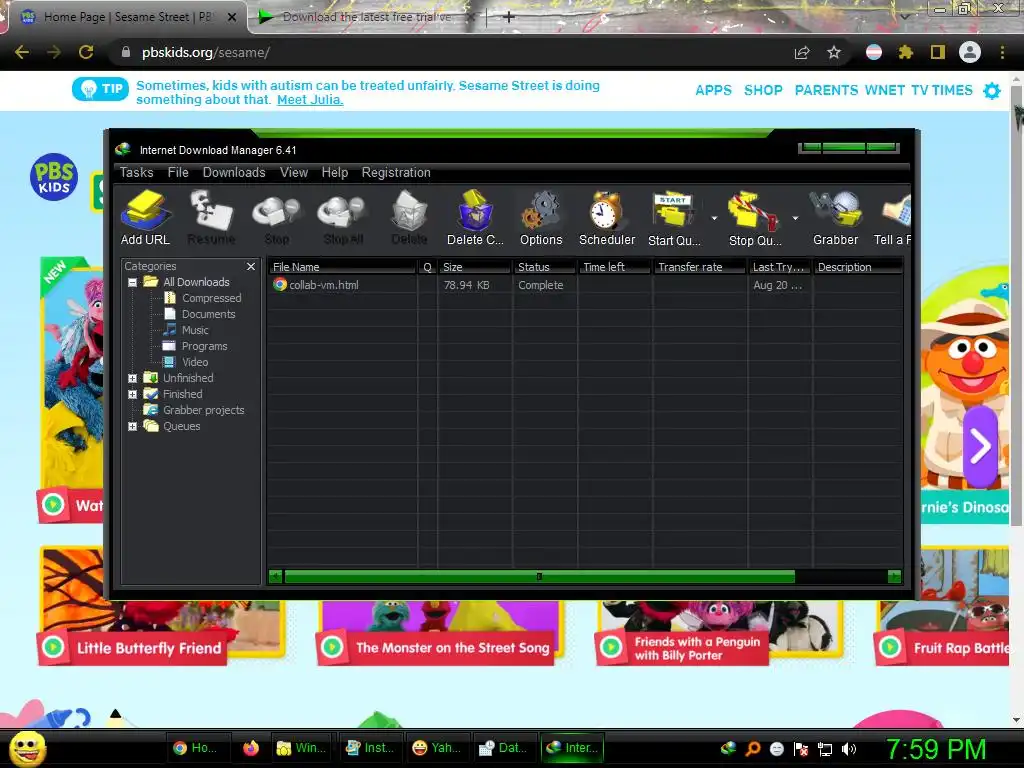Sort by Time left column header
Screen dimensions: 1024x768
coord(615,266)
